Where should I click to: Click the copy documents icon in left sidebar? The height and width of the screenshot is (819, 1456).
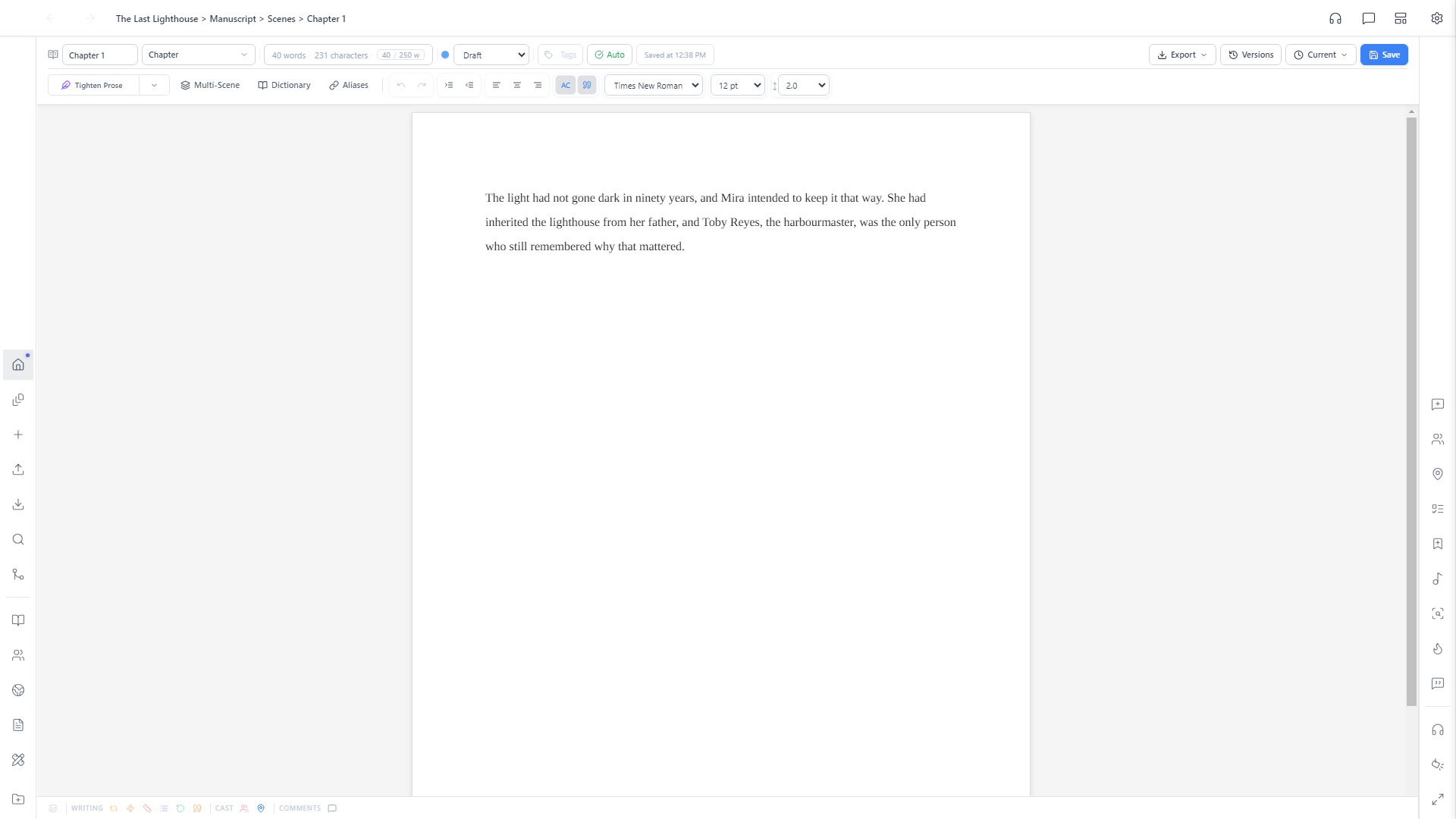18,400
